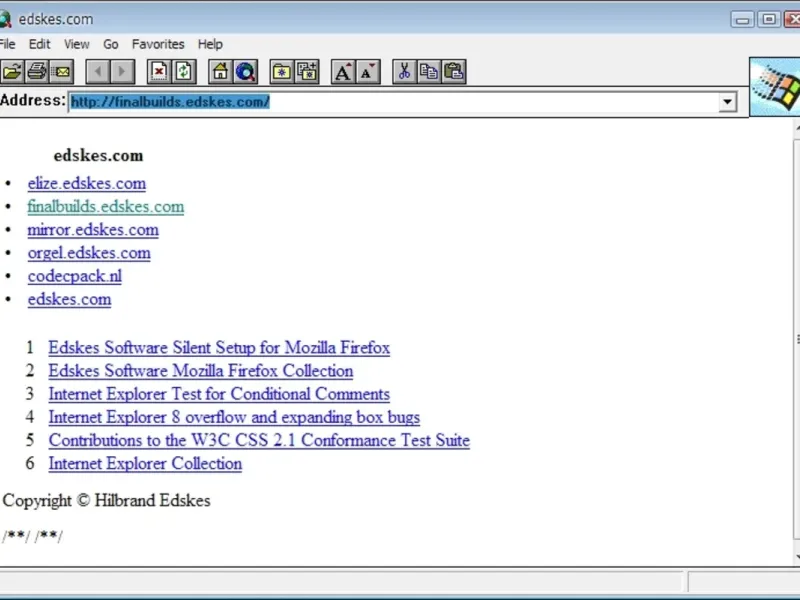The width and height of the screenshot is (800, 600).
Task: Open the Home page icon
Action: pyautogui.click(x=220, y=71)
